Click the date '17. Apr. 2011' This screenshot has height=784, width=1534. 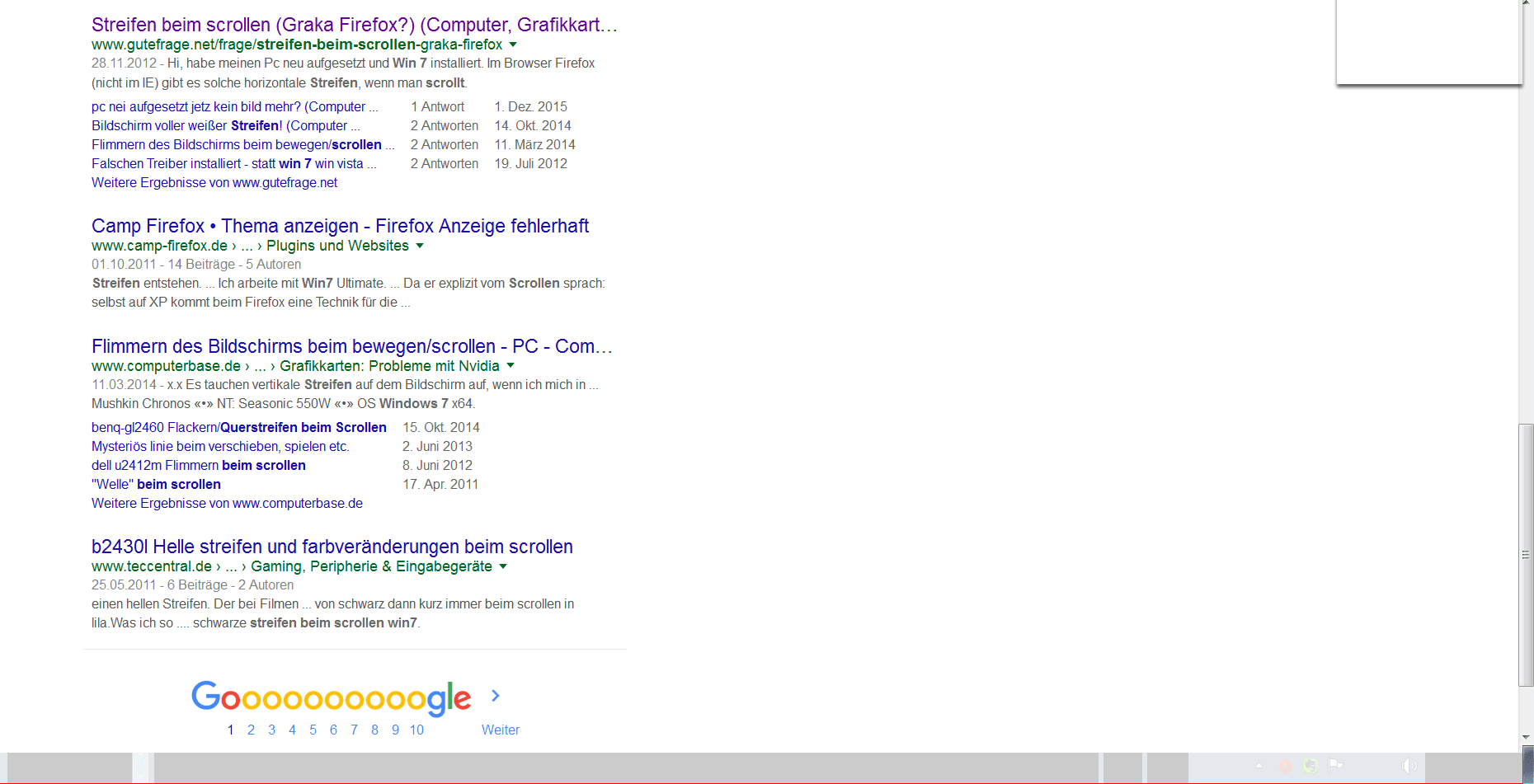pos(440,484)
